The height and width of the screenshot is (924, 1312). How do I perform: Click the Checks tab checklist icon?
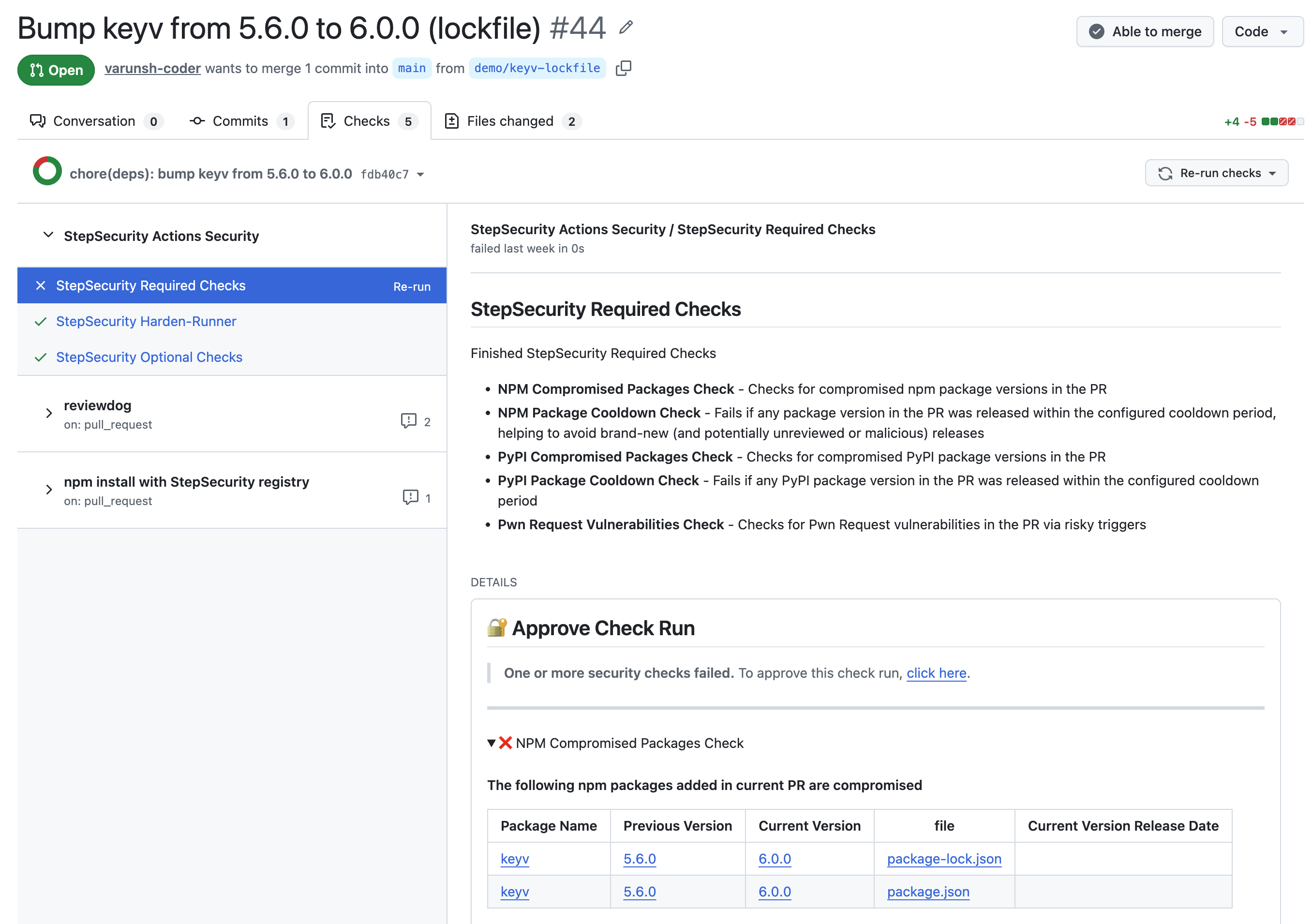328,120
